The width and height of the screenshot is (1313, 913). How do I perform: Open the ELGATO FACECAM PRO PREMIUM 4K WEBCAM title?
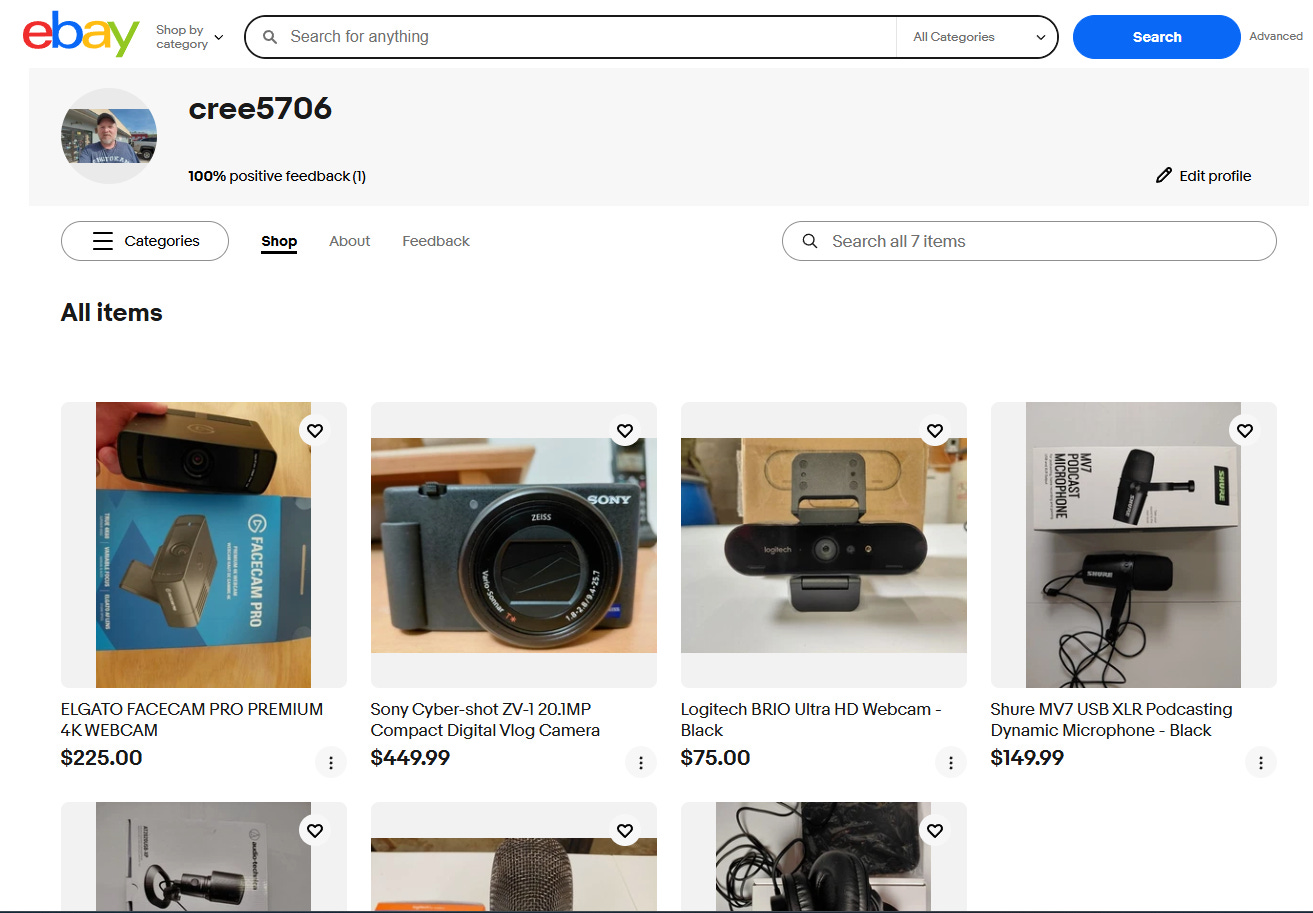192,720
